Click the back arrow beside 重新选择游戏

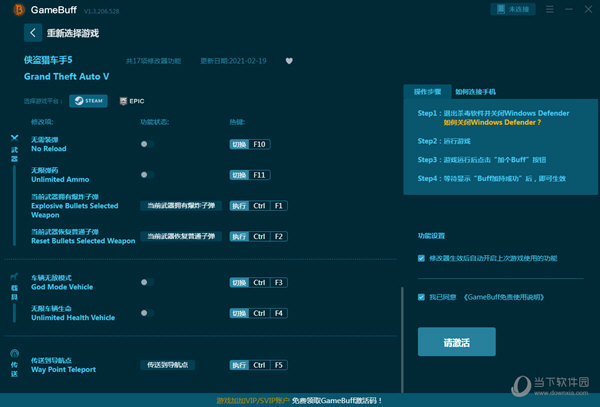point(33,32)
